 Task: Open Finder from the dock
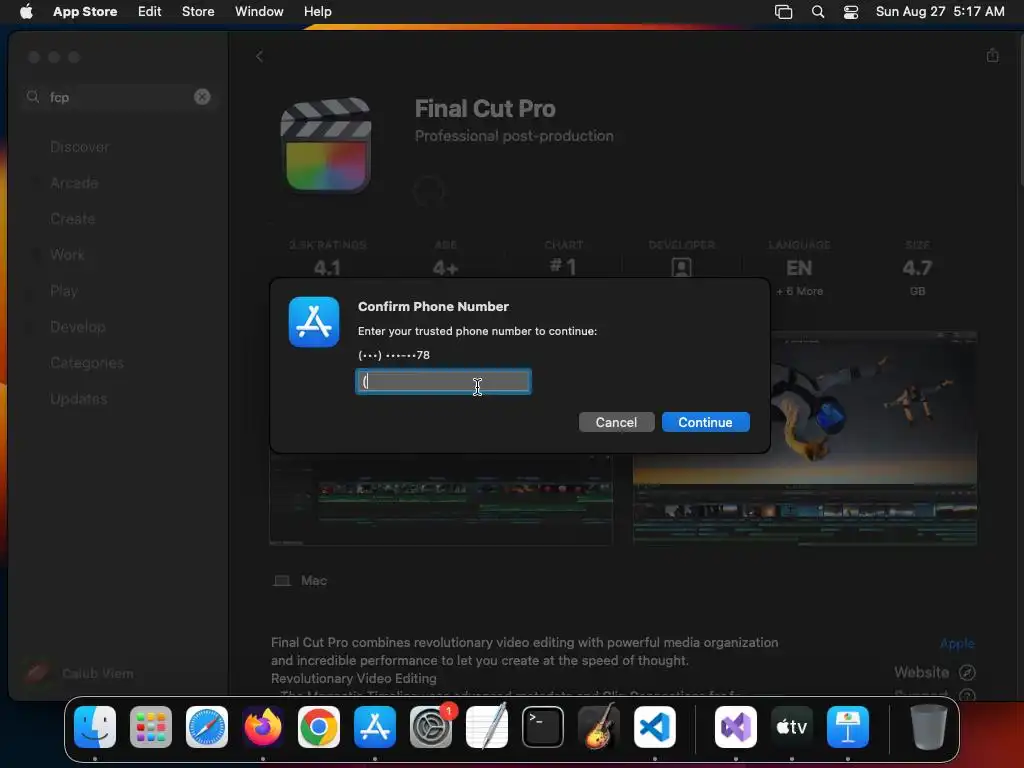point(95,727)
